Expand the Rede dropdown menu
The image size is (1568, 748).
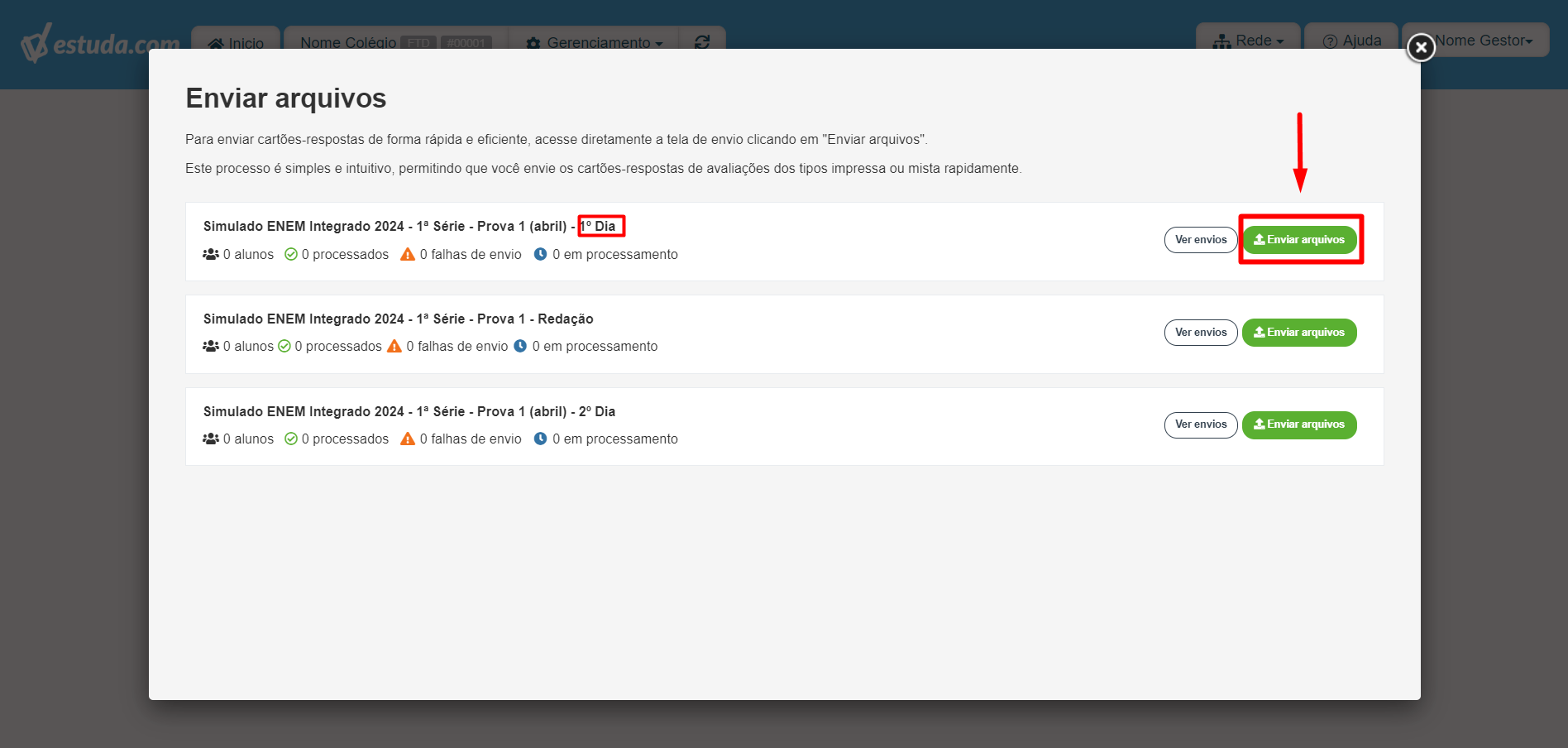pos(1248,41)
